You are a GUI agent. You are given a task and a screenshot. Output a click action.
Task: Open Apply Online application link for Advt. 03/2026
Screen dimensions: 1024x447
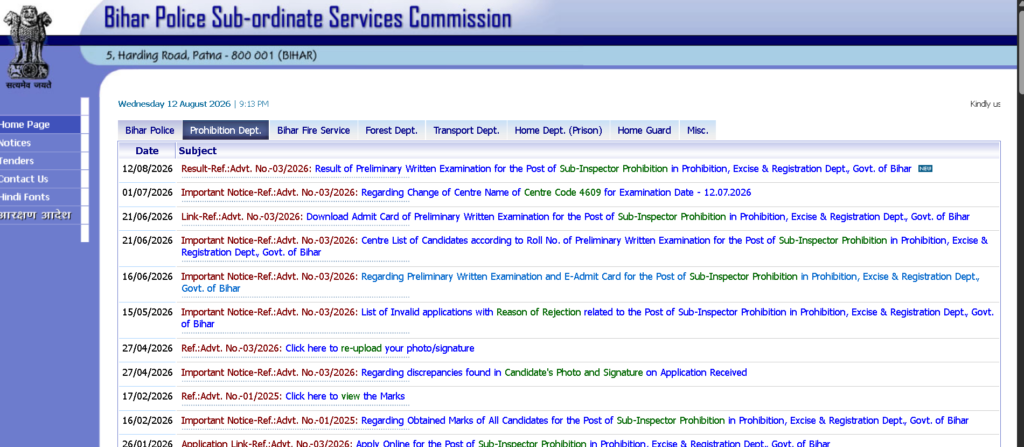(505, 444)
